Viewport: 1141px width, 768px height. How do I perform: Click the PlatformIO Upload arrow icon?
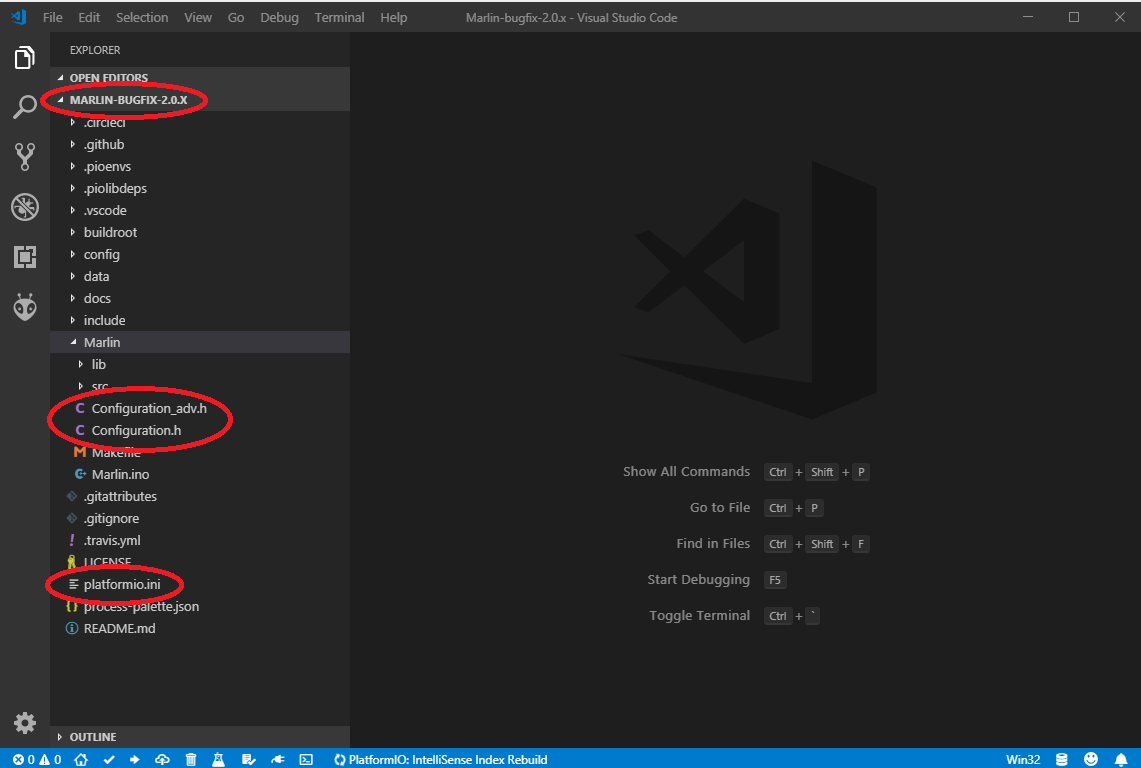click(135, 759)
